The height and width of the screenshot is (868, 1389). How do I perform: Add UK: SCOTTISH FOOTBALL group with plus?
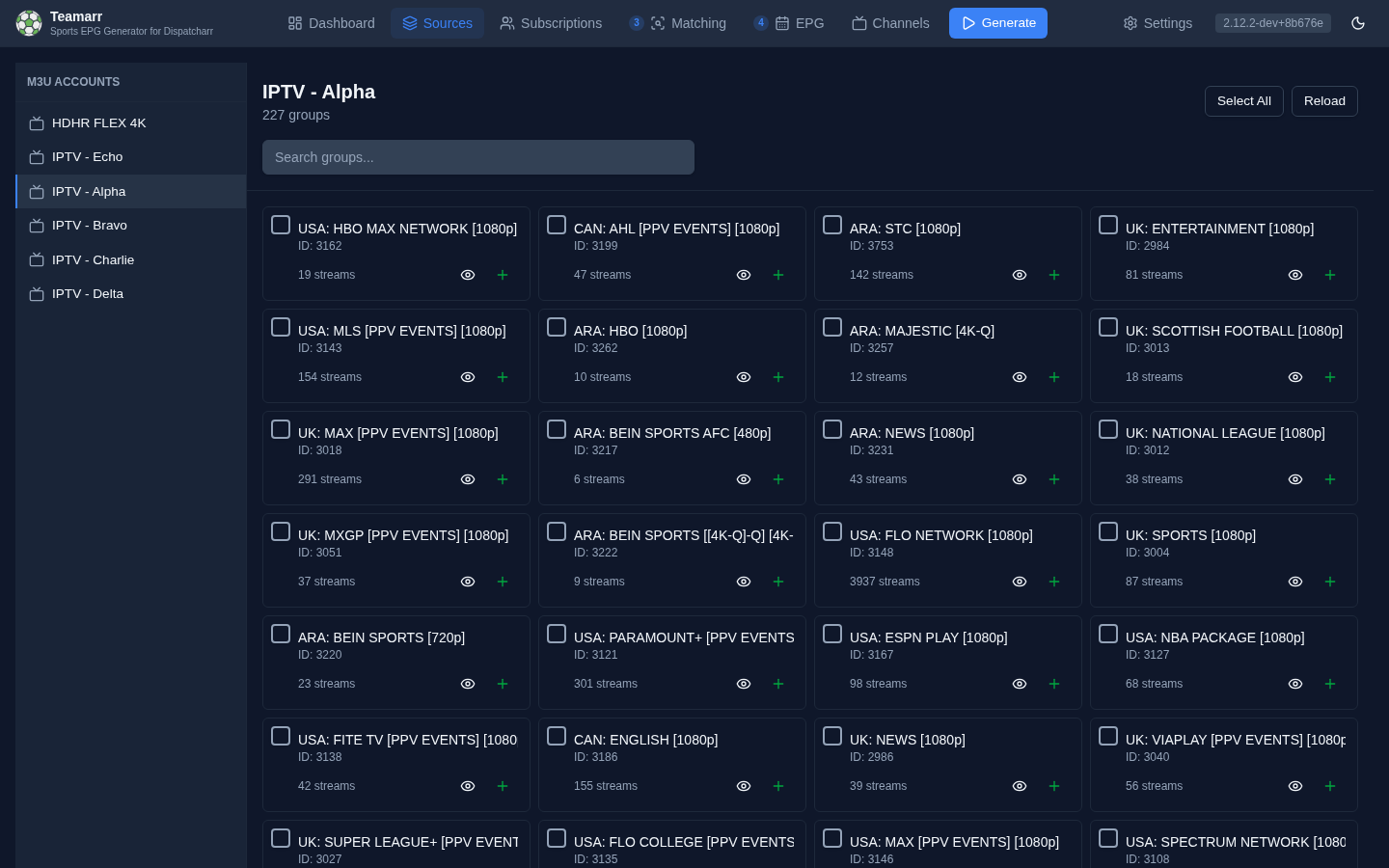(x=1330, y=377)
